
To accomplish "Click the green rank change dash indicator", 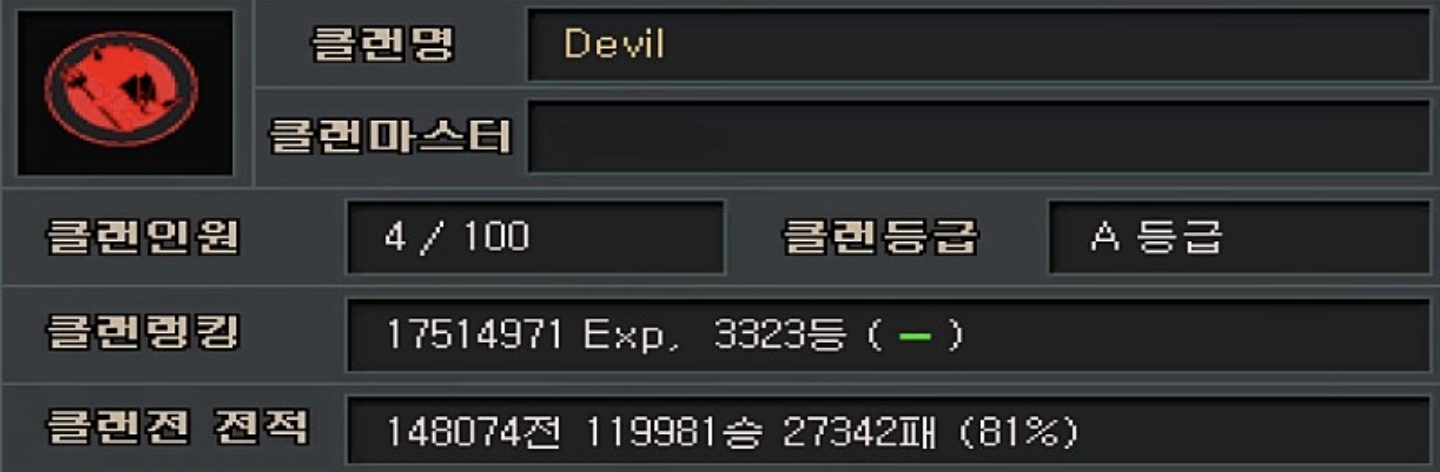I will [x=915, y=336].
